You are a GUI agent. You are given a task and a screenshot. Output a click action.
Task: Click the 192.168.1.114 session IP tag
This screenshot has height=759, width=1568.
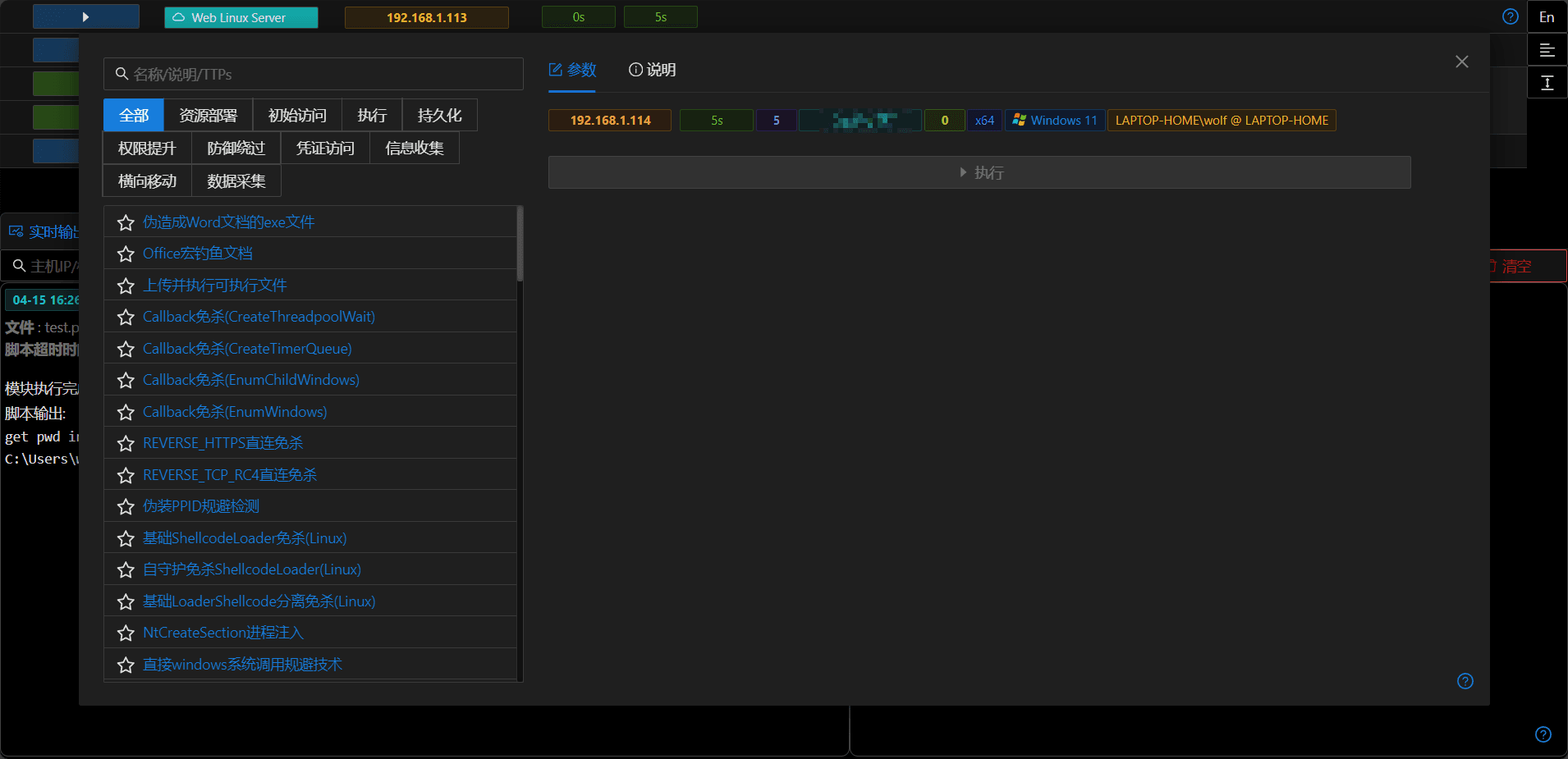pos(610,121)
